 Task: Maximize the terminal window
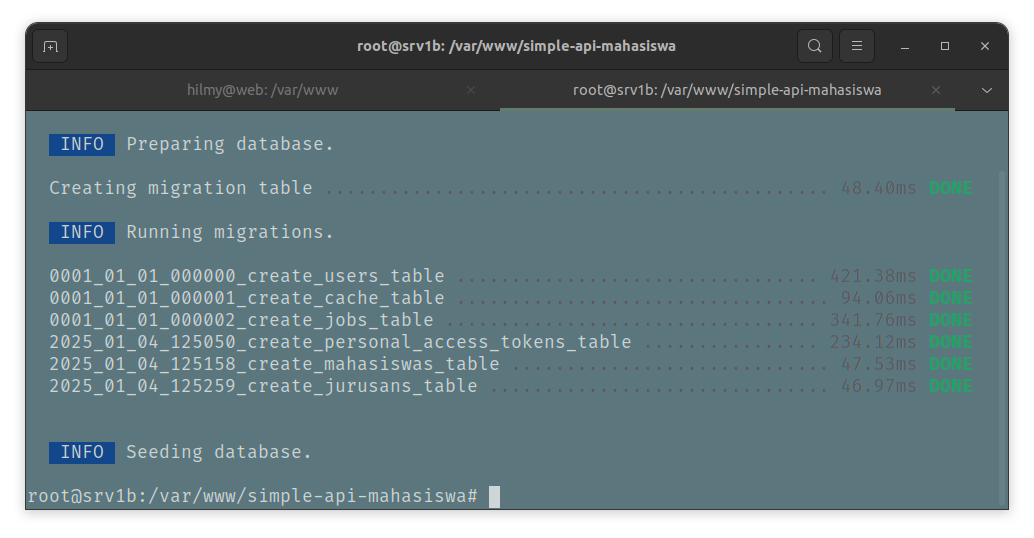click(x=945, y=46)
